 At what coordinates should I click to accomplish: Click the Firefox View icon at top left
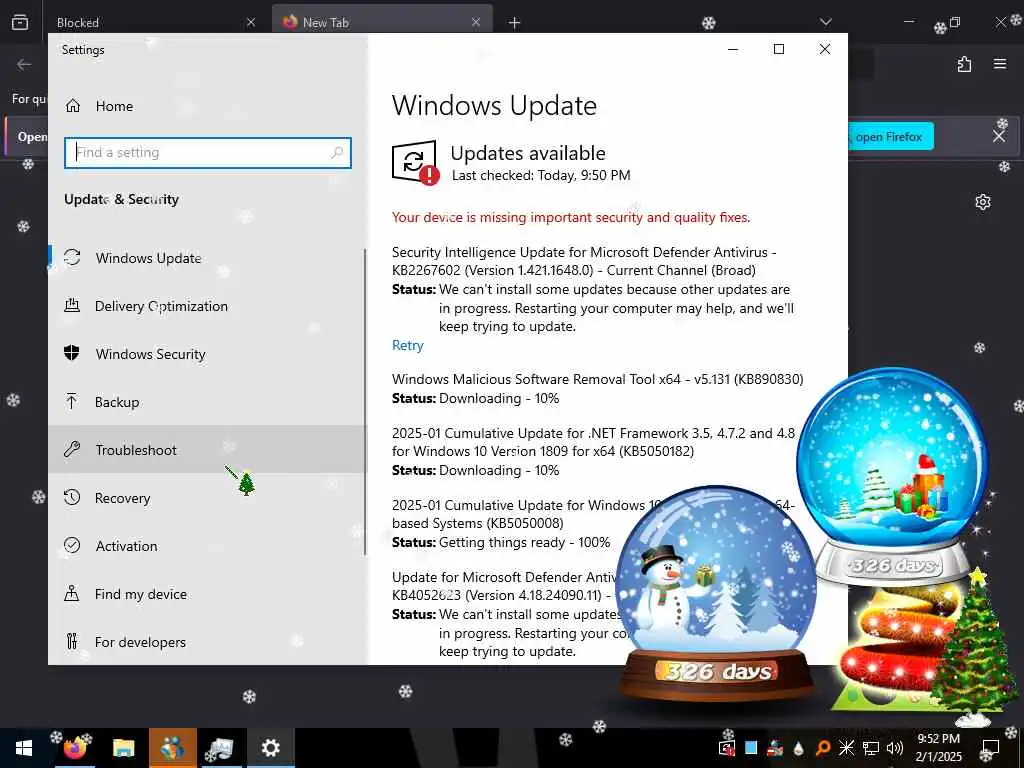click(20, 22)
